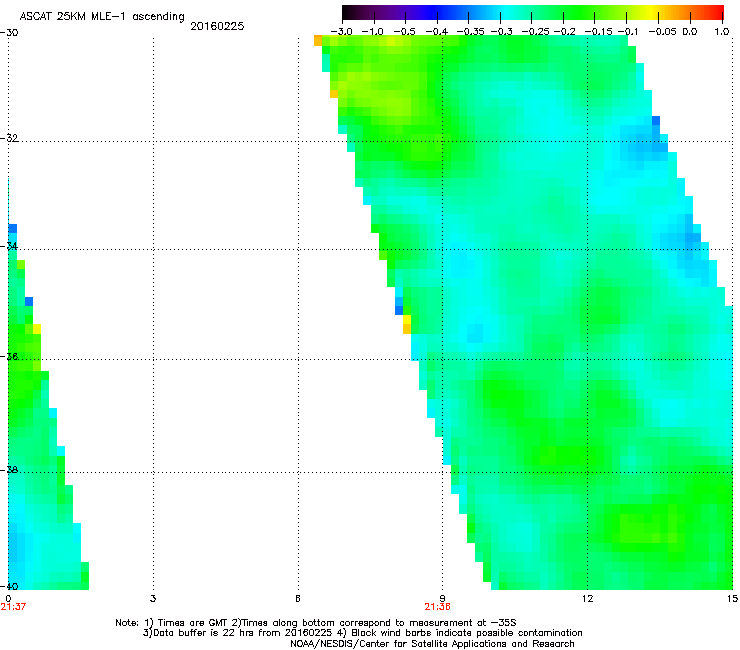Click the "-32" latitude axis label
Screen dimensions: 740x650
[x=9, y=138]
